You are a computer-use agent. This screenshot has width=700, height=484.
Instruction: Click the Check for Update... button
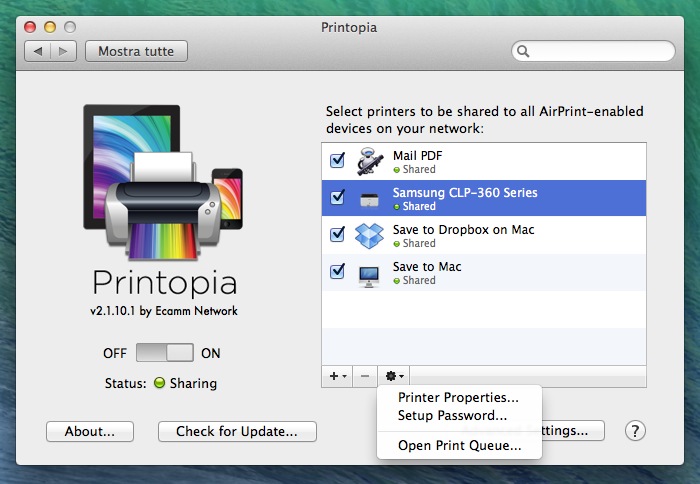click(237, 431)
